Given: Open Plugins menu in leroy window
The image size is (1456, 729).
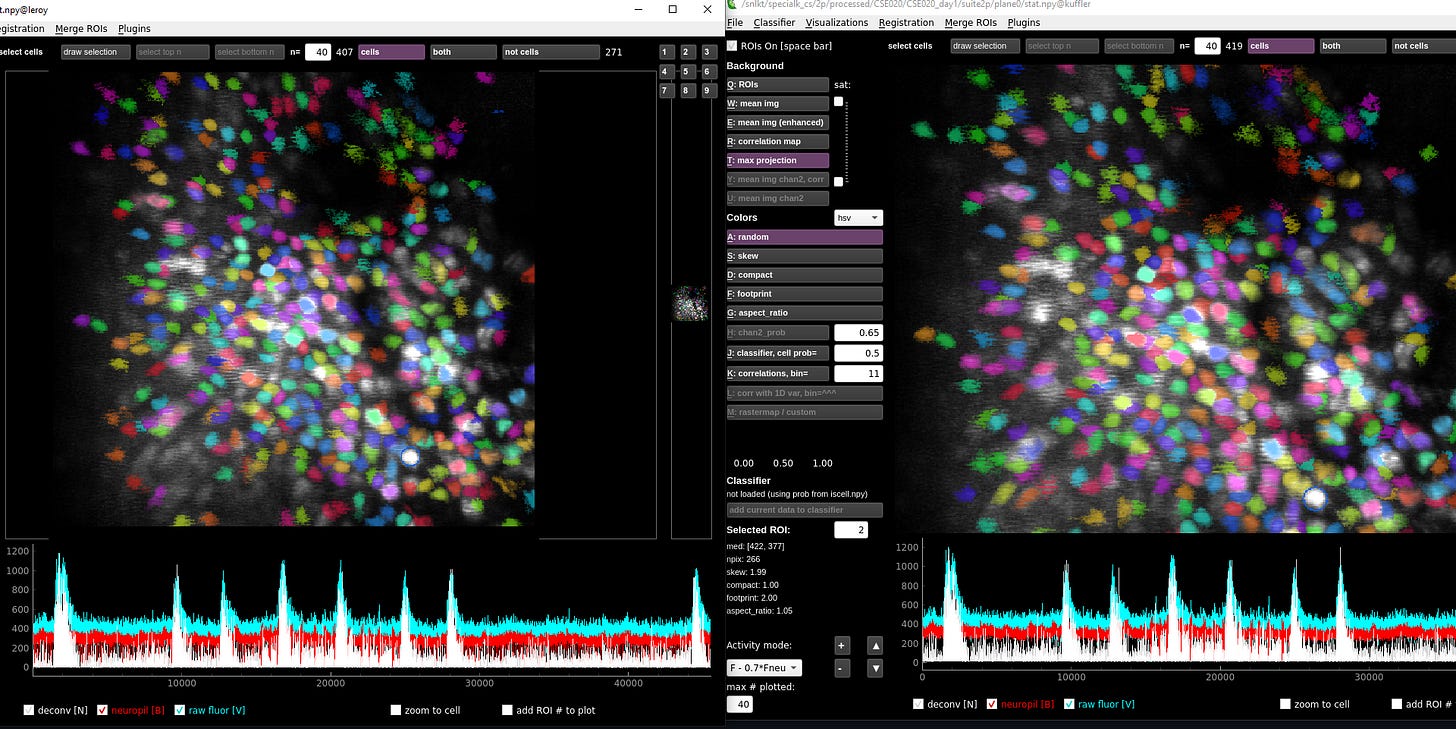Looking at the screenshot, I should 134,29.
